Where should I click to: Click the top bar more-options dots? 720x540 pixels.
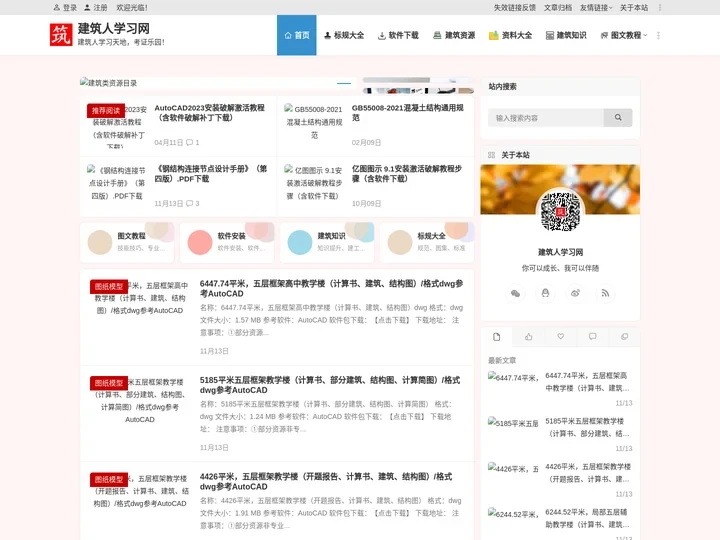[660, 7]
